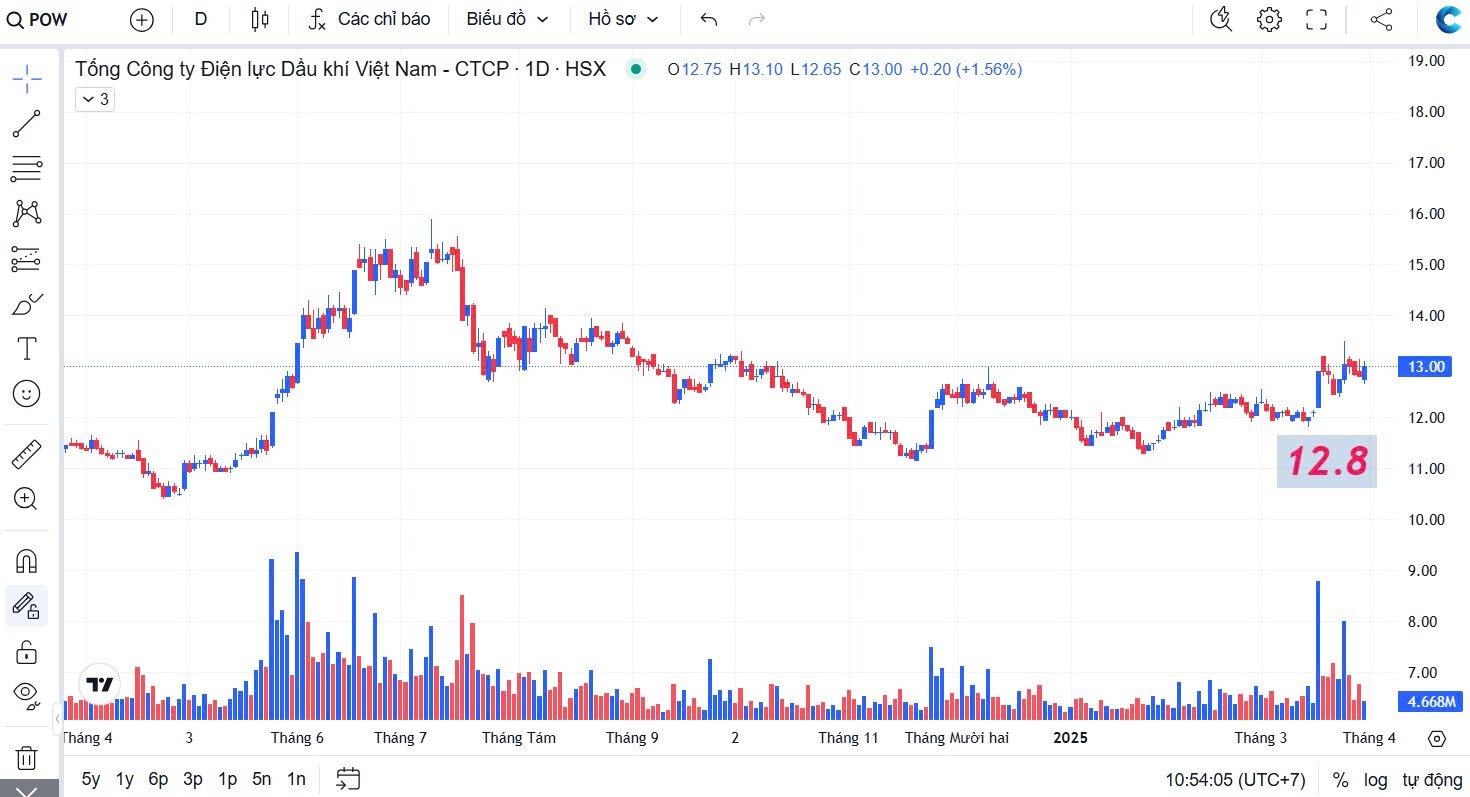
Task: Open the Fibonacci retracement tools
Action: click(27, 170)
